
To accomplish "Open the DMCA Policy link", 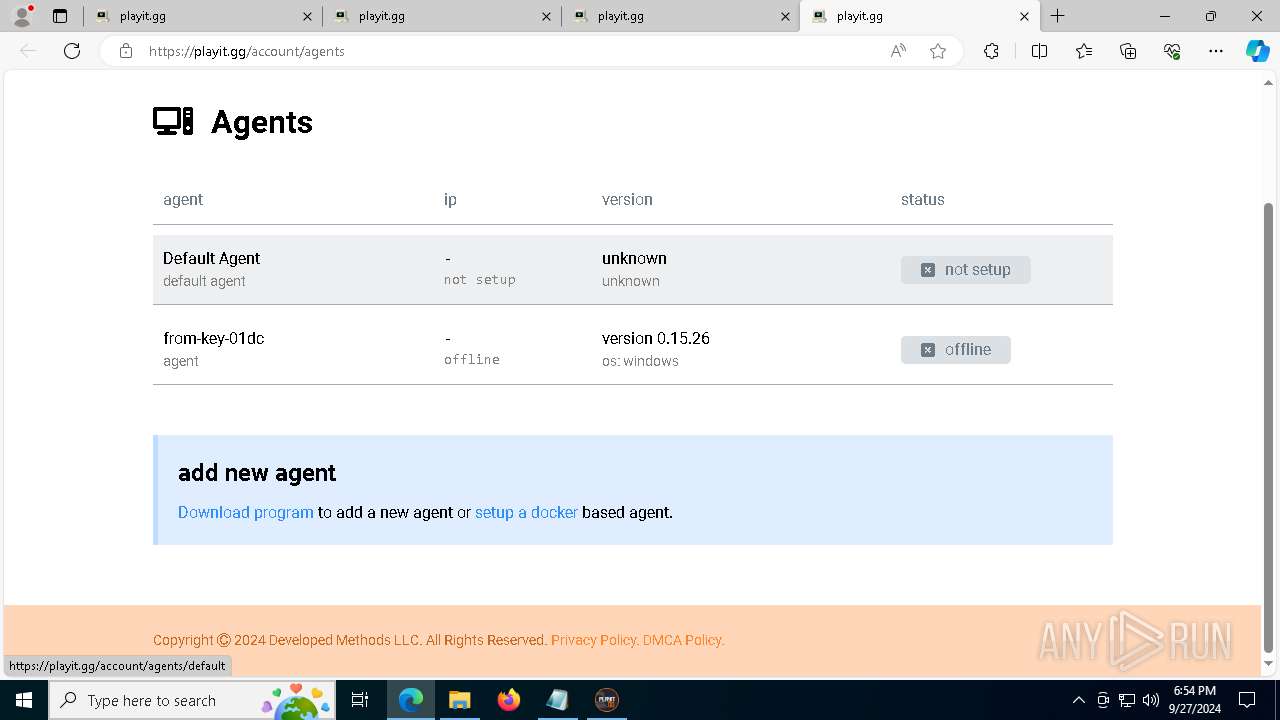I will point(682,640).
